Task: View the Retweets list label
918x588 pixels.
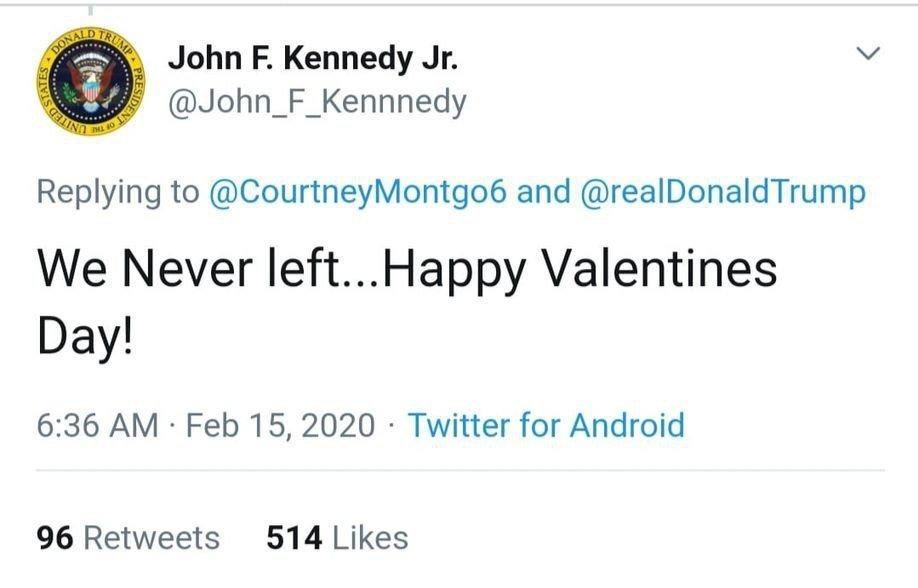Action: (x=151, y=538)
